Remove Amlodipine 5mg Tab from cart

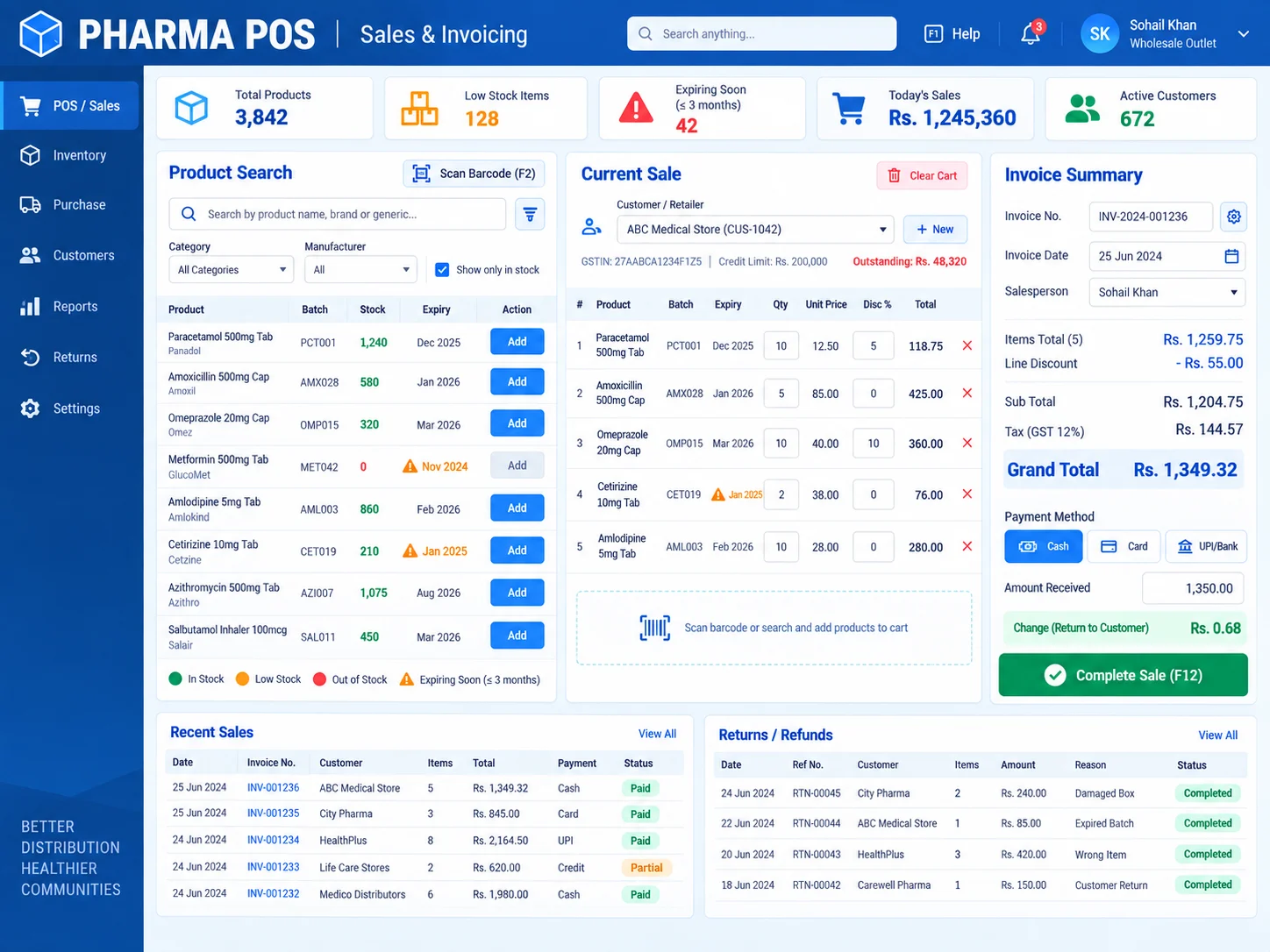click(967, 546)
